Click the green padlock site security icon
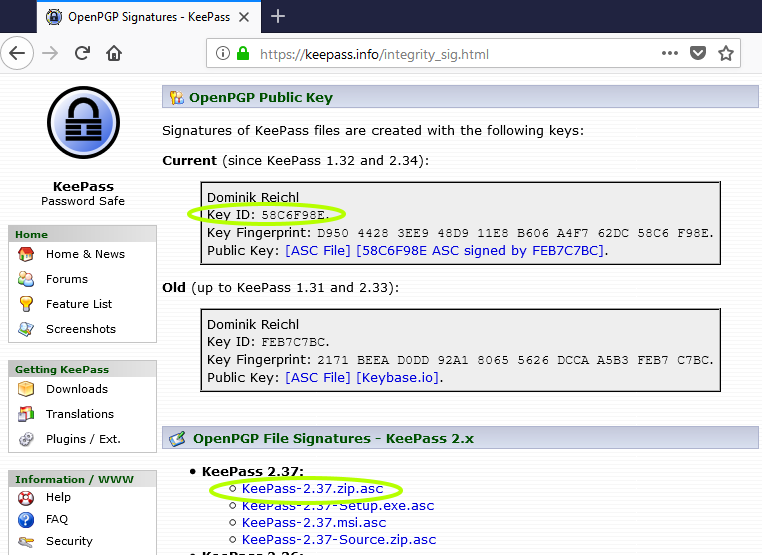 242,54
